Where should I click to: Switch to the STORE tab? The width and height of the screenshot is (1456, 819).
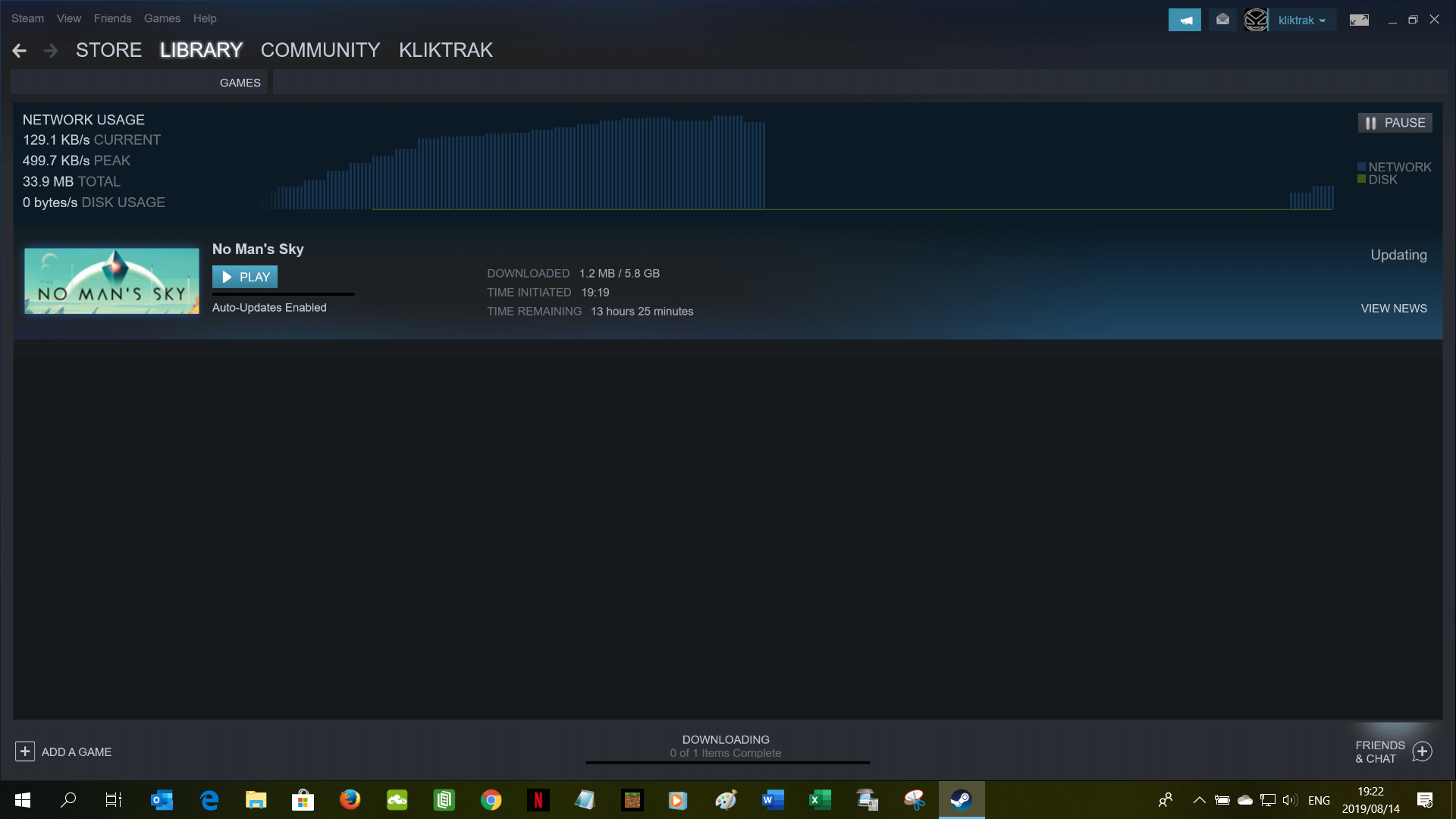coord(108,50)
